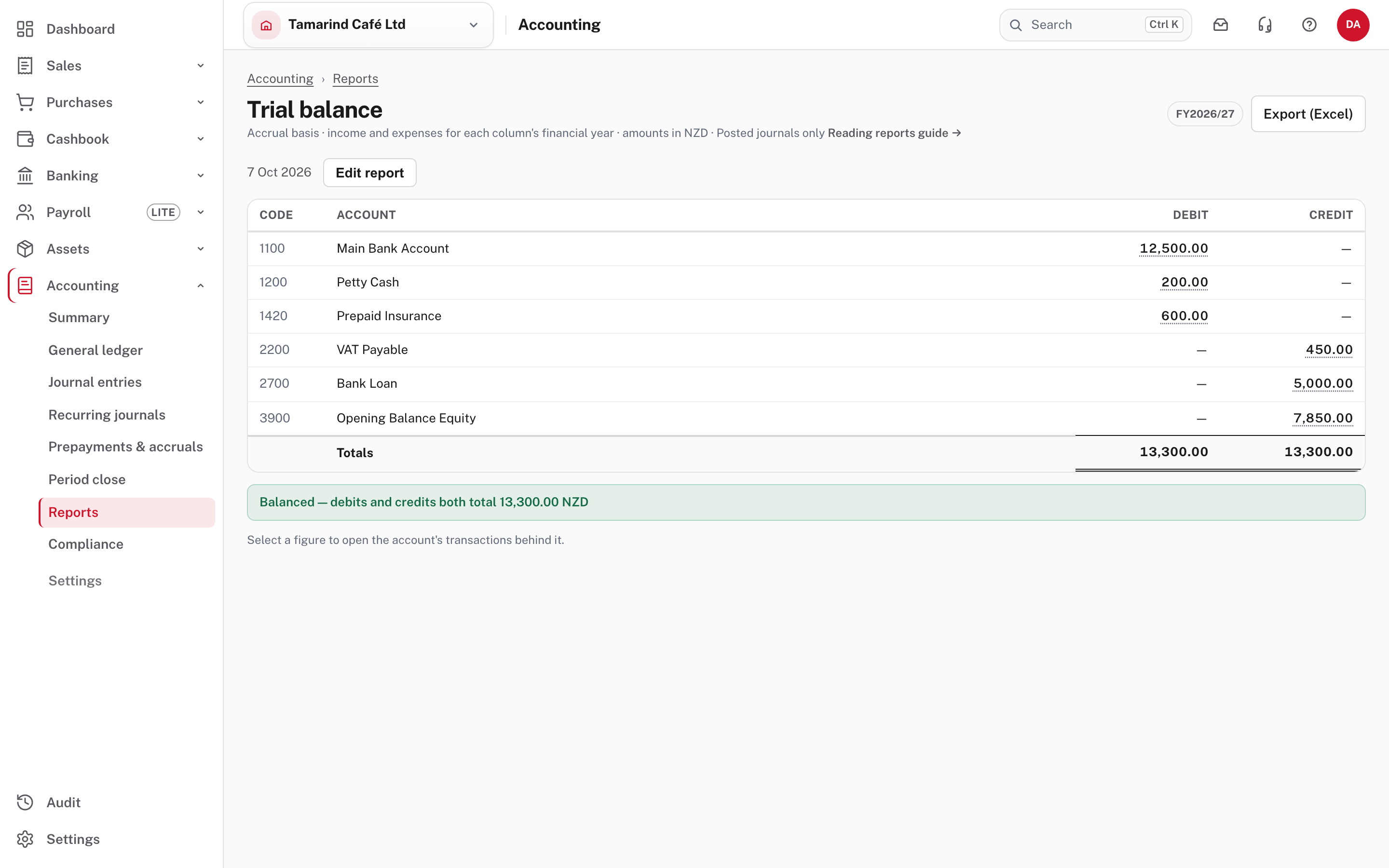Open bottom Settings gear icon
The width and height of the screenshot is (1389, 868).
click(25, 839)
